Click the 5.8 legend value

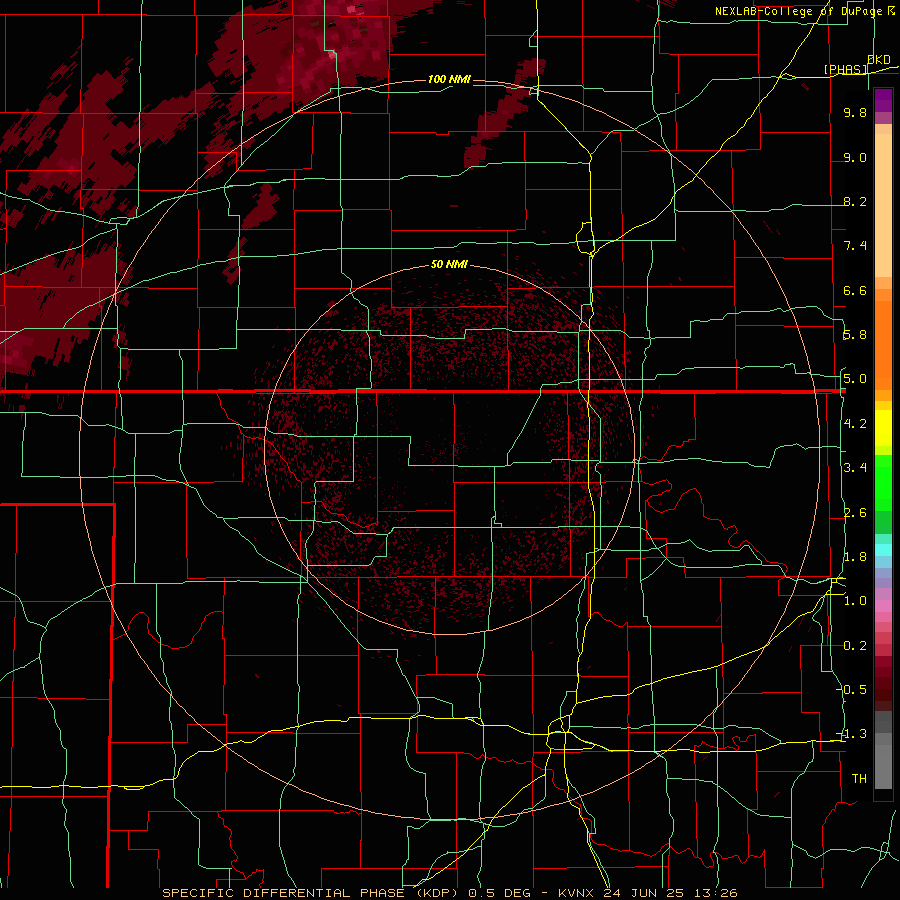[x=855, y=335]
